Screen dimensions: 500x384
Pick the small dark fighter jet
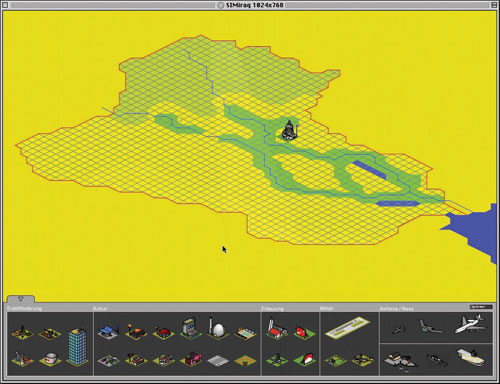[398, 329]
